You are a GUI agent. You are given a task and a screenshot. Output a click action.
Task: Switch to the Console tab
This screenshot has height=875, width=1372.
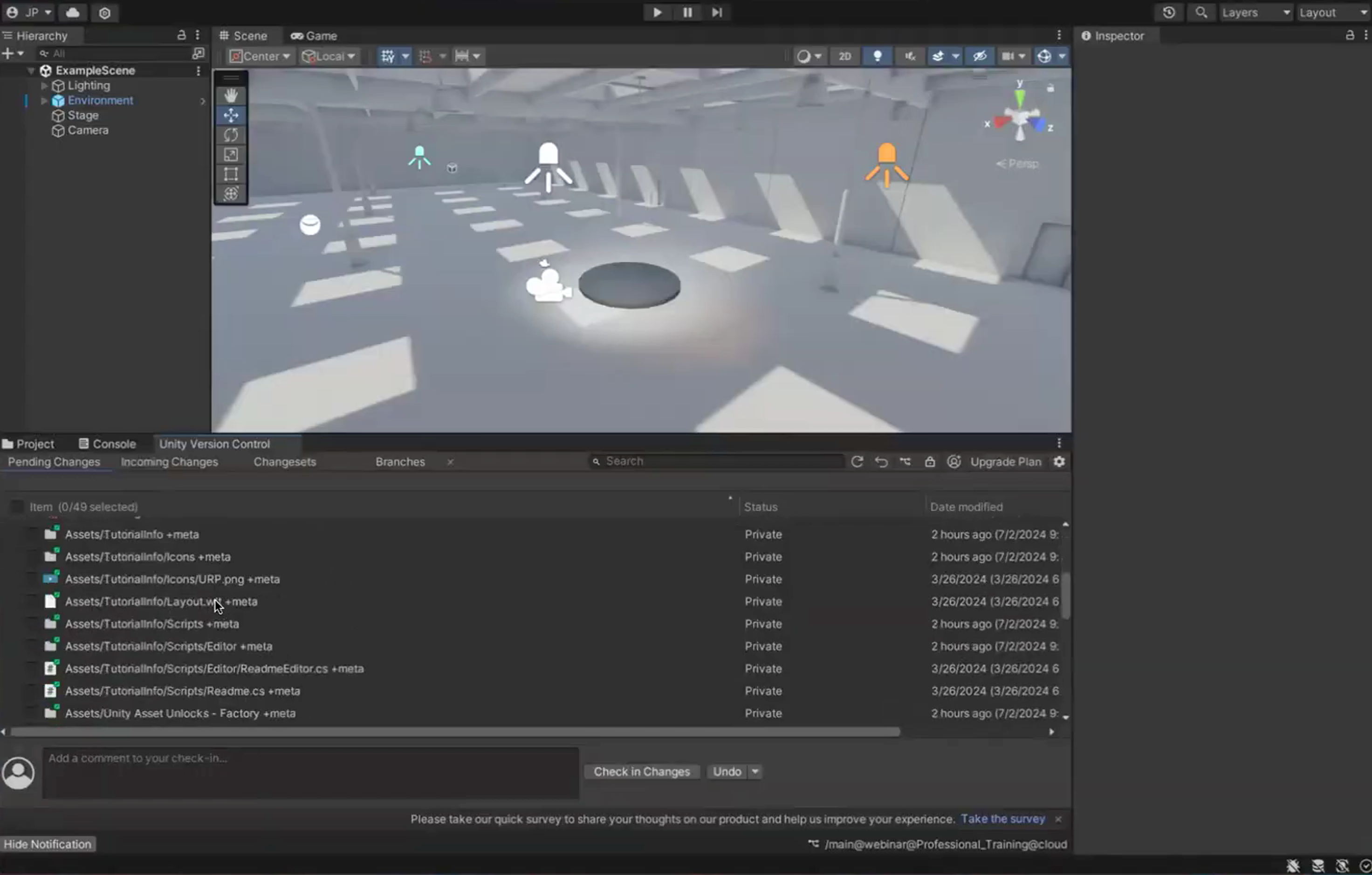point(108,444)
